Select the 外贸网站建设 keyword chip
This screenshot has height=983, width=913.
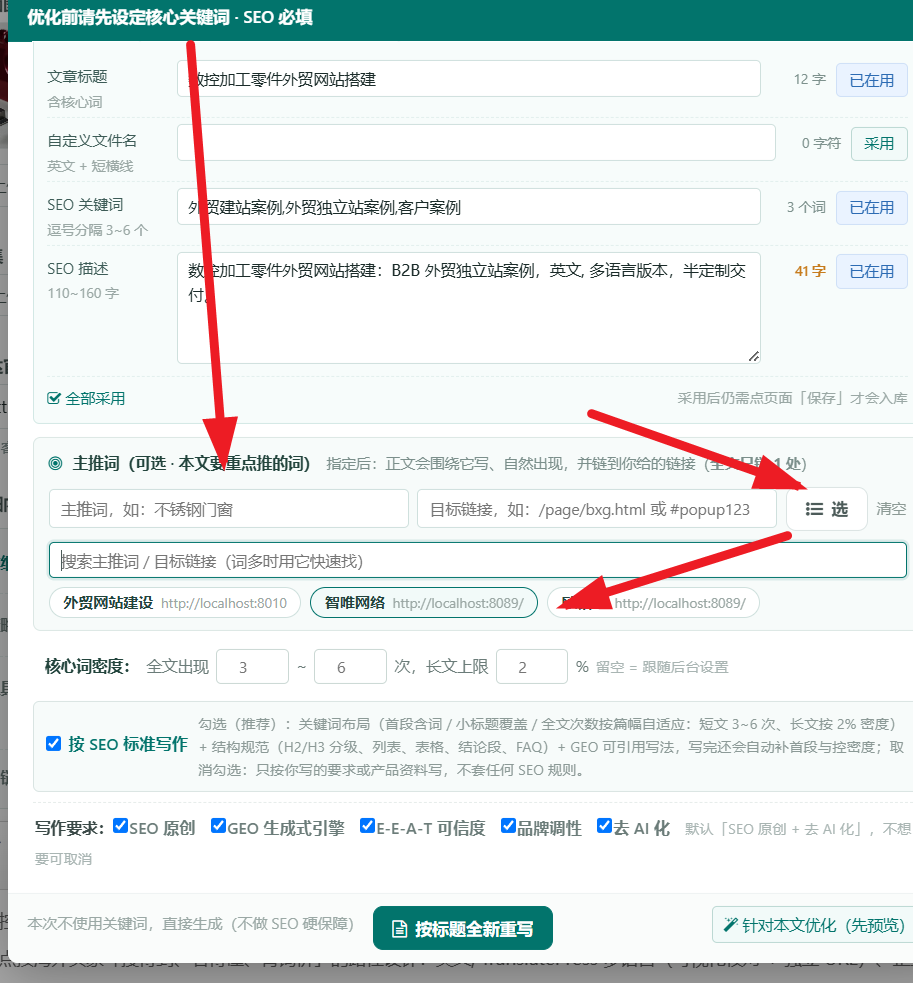pos(175,603)
